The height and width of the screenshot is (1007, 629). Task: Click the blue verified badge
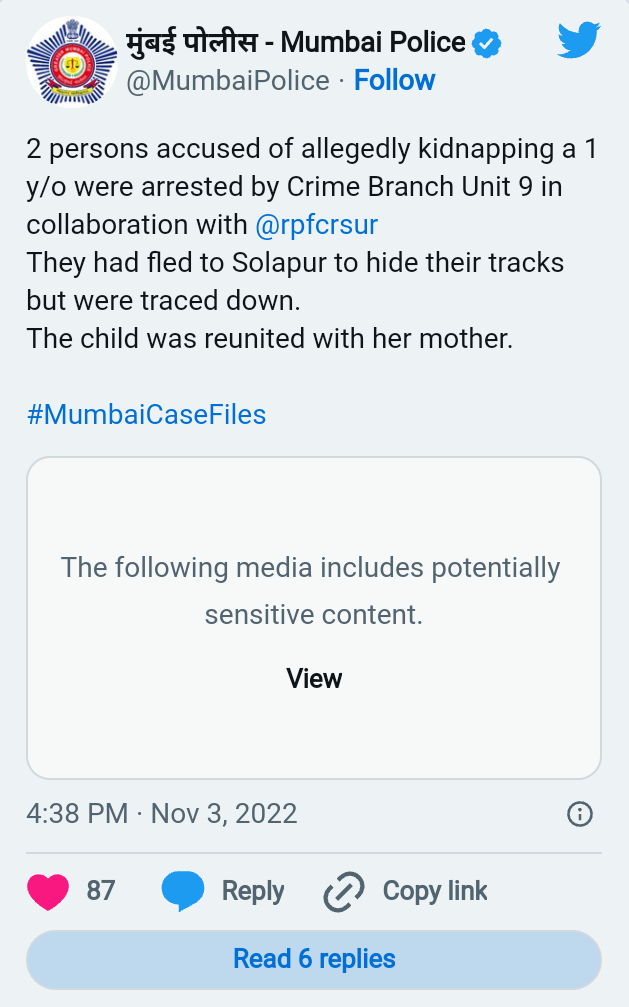[486, 43]
